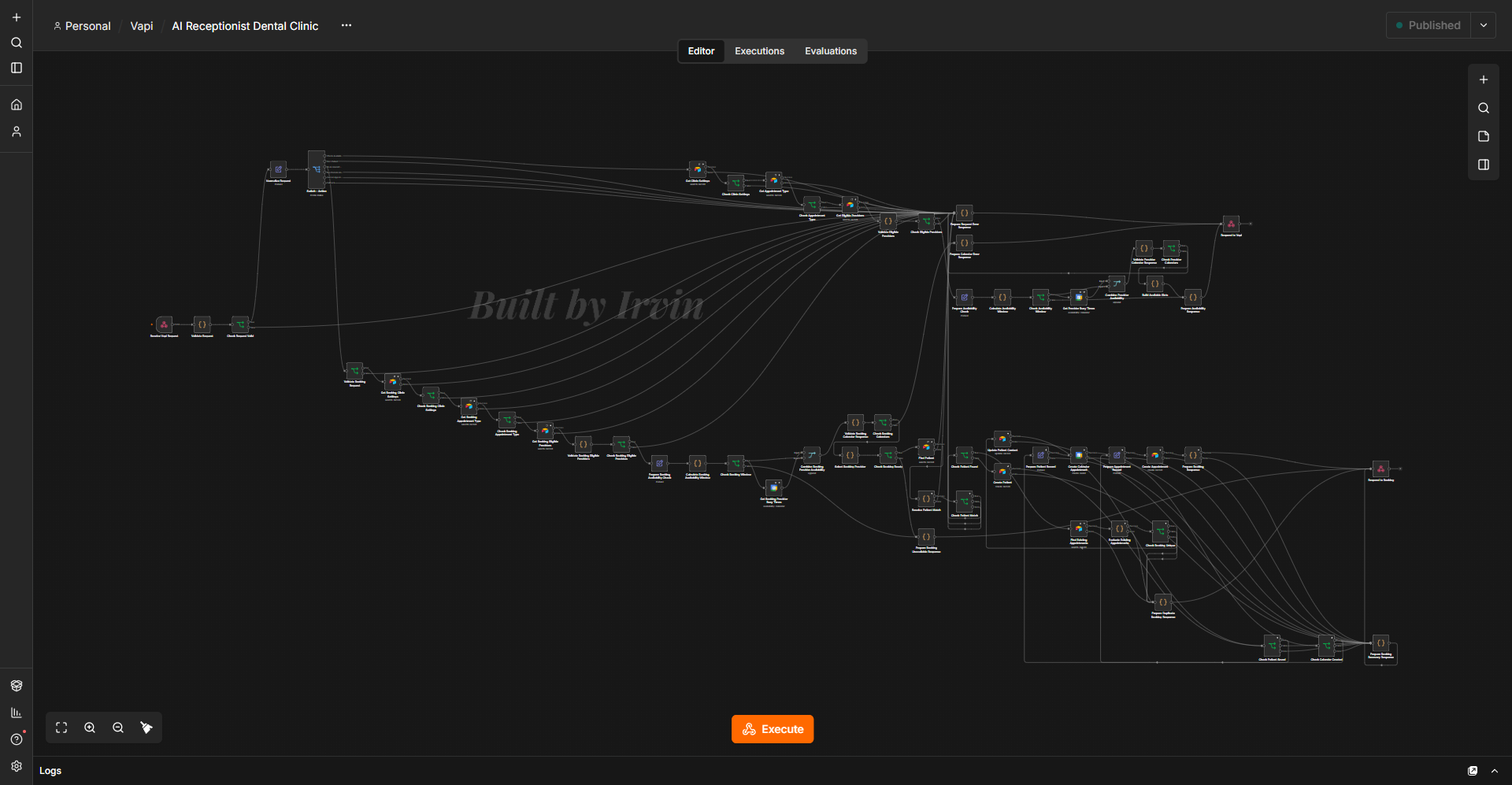
Task: Pop out the logs panel icon
Action: (1473, 771)
